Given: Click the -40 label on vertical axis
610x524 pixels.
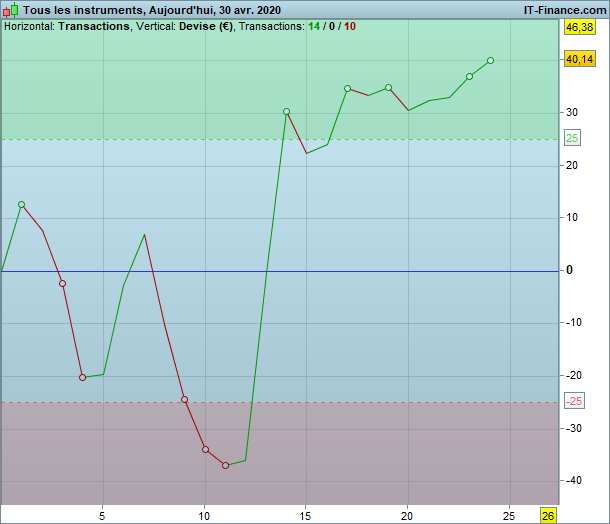Looking at the screenshot, I should (x=573, y=480).
